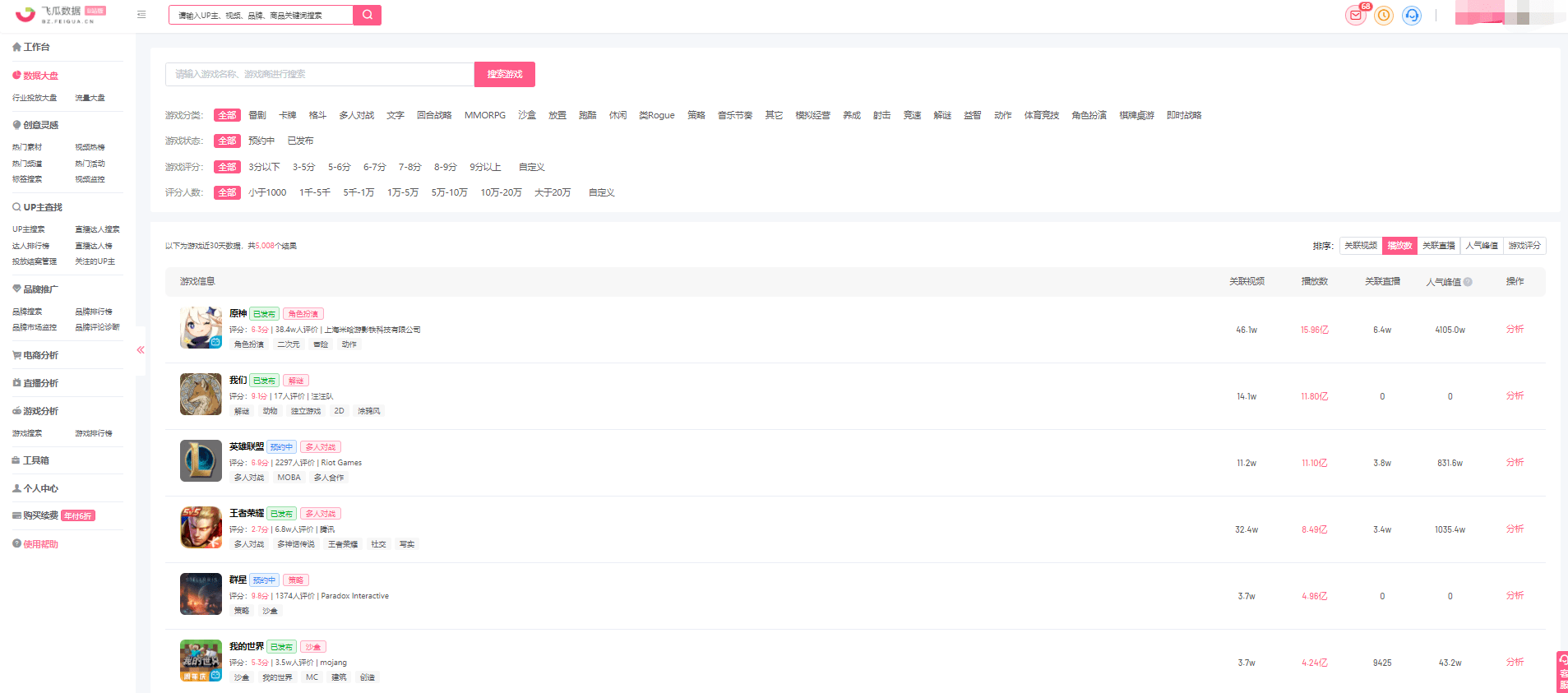The height and width of the screenshot is (693, 1568).
Task: Click the pink magnifier search button
Action: 368,15
